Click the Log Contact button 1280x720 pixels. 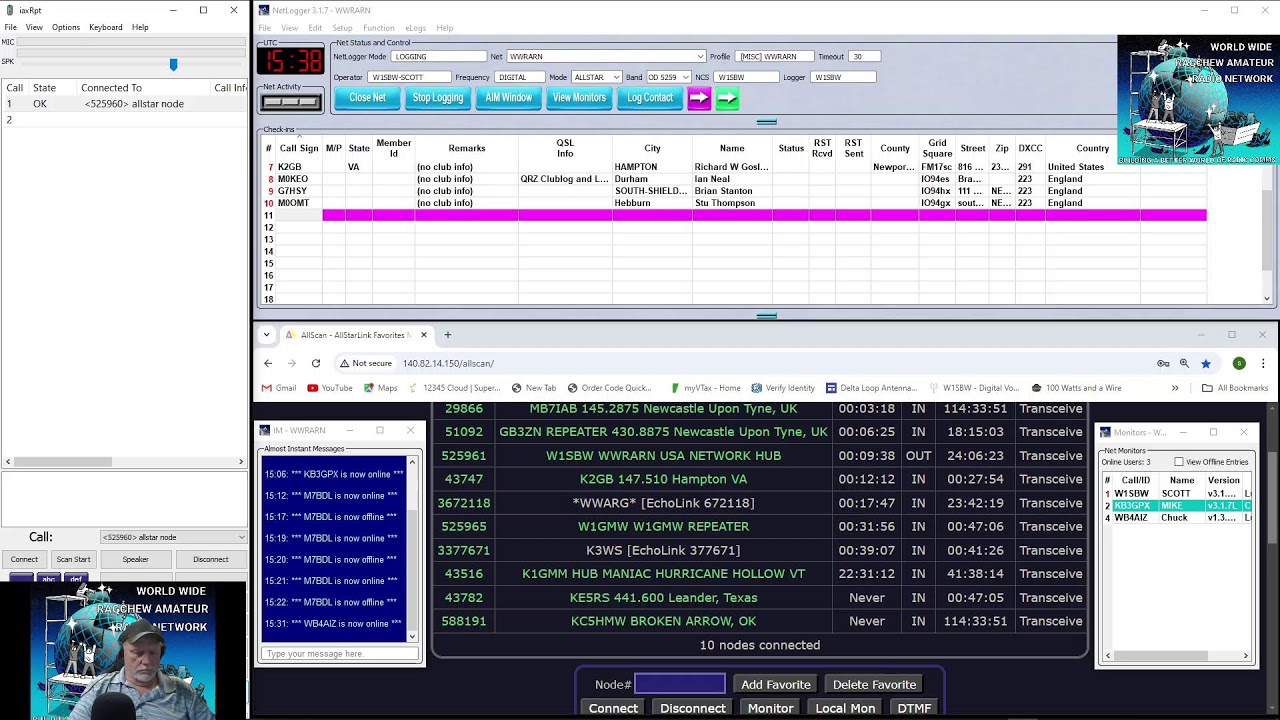click(650, 98)
